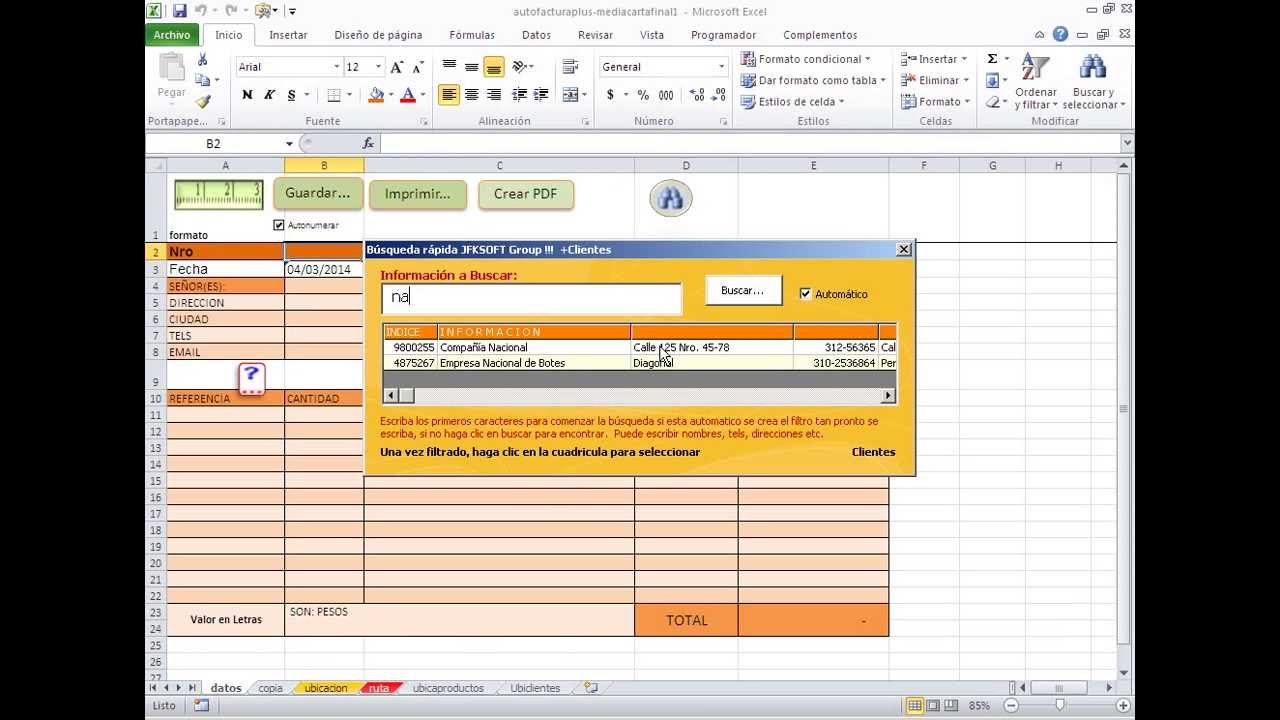Viewport: 1280px width, 720px height.
Task: Open the font name Arial dropdown
Action: 336,67
